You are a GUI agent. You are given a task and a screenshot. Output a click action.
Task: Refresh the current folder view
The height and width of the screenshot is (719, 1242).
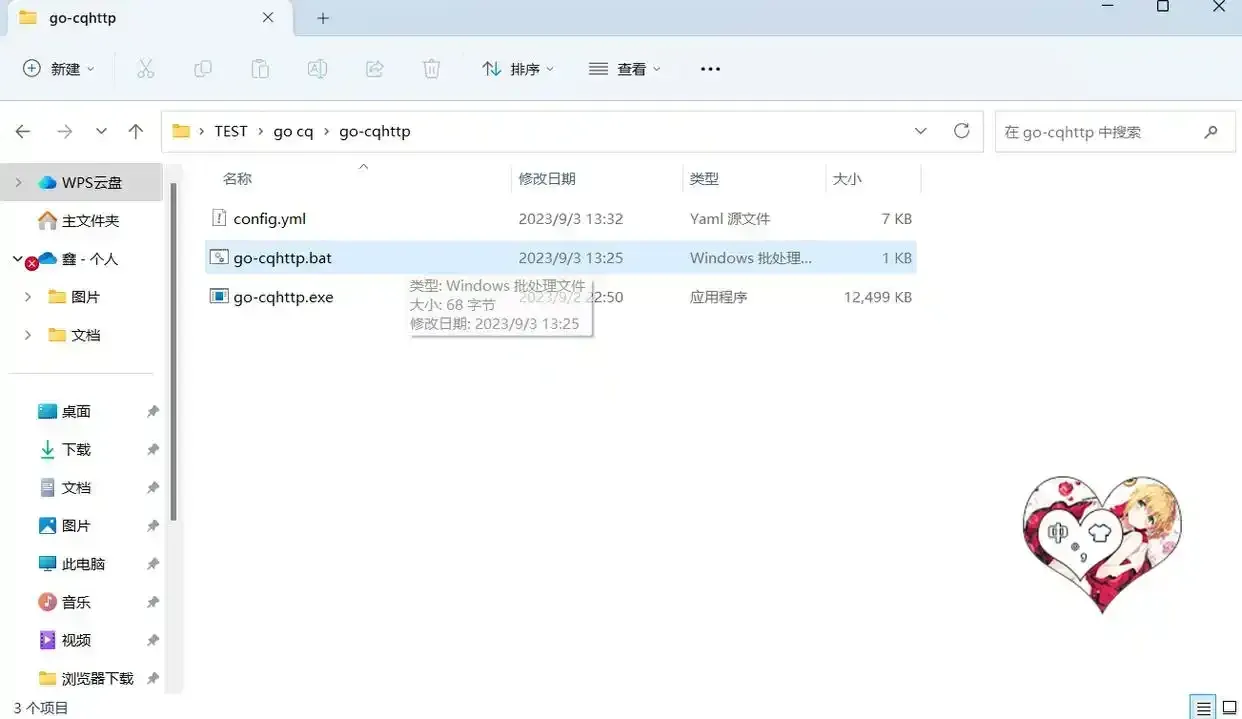tap(961, 131)
